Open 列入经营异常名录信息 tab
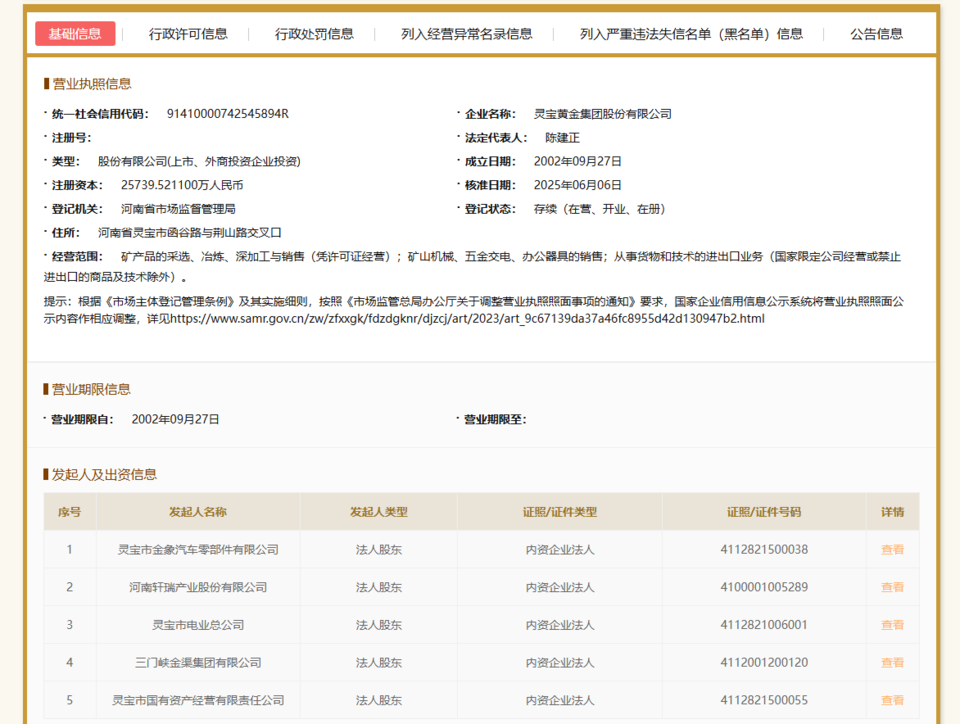 click(x=467, y=34)
